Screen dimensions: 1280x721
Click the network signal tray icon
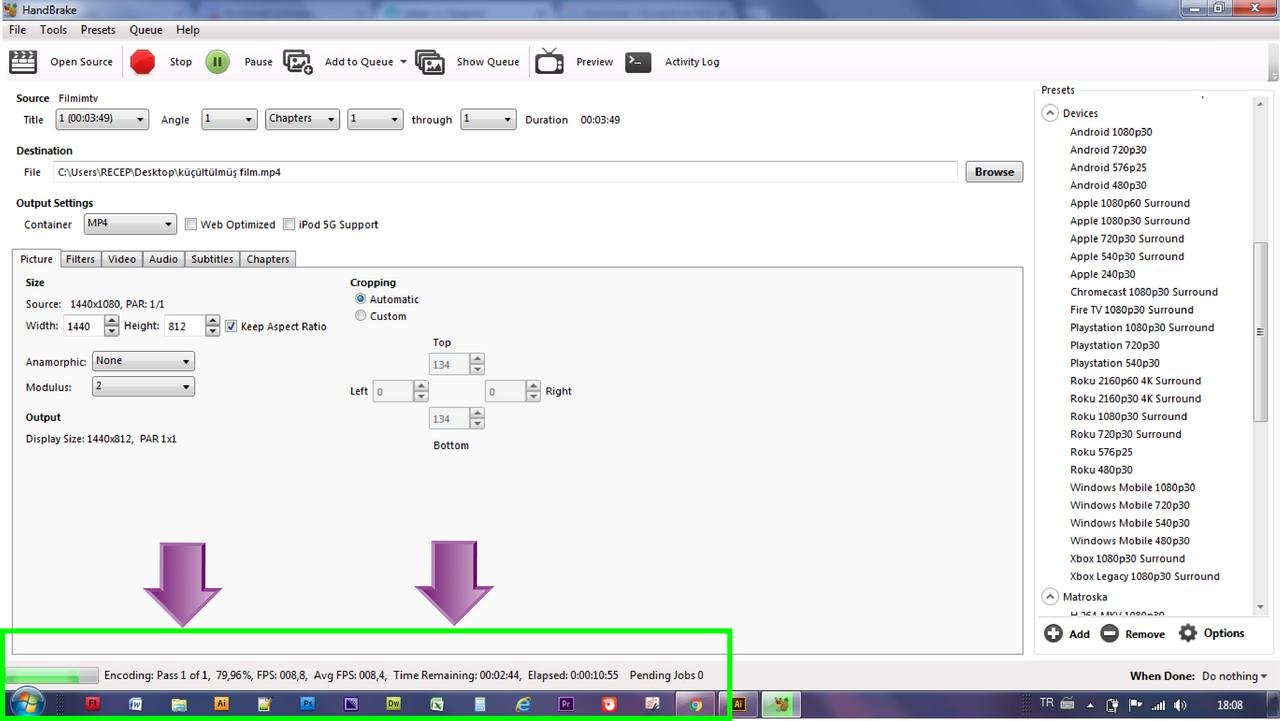coord(1158,705)
